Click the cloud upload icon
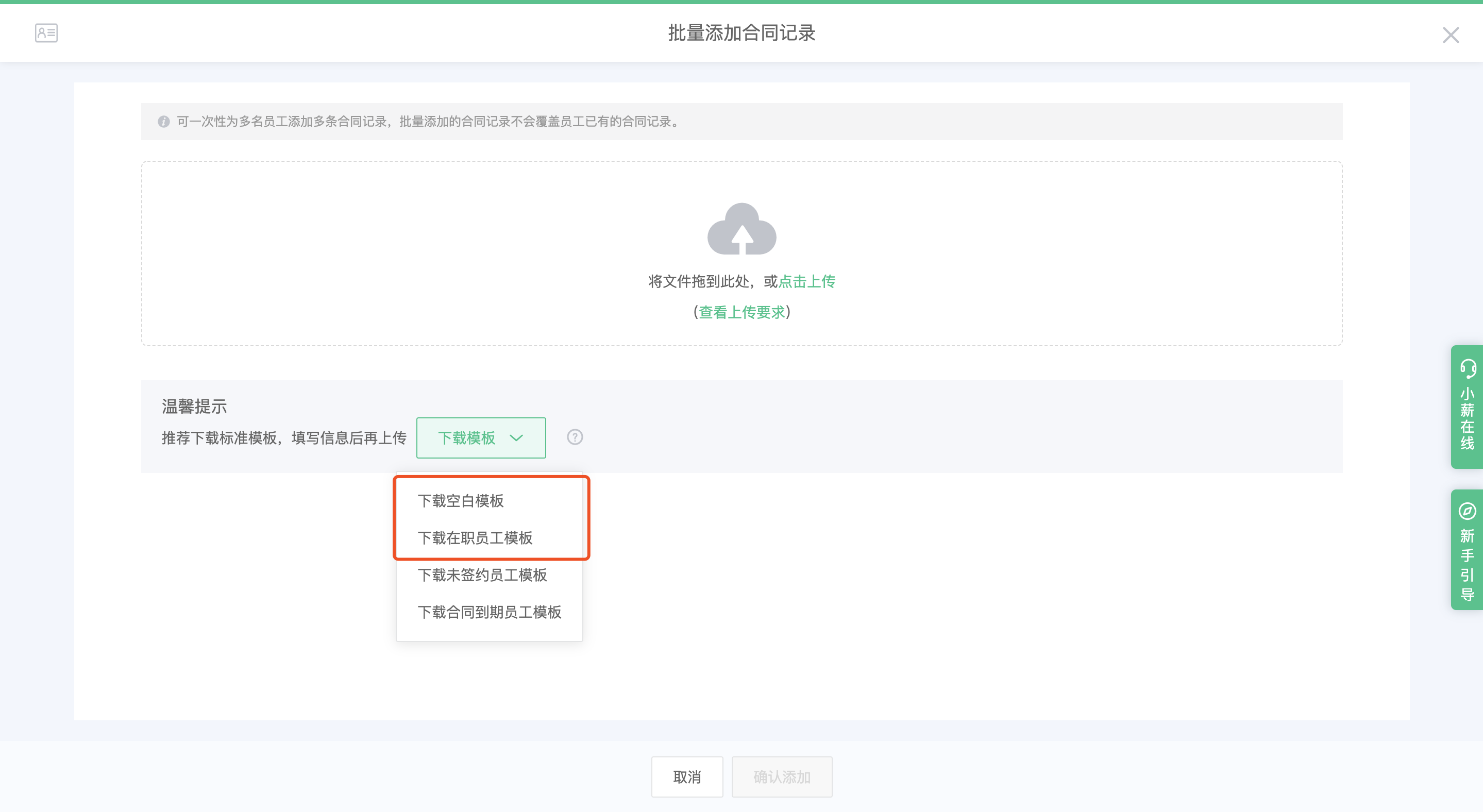Screen dimensions: 1483x812 point(741,228)
